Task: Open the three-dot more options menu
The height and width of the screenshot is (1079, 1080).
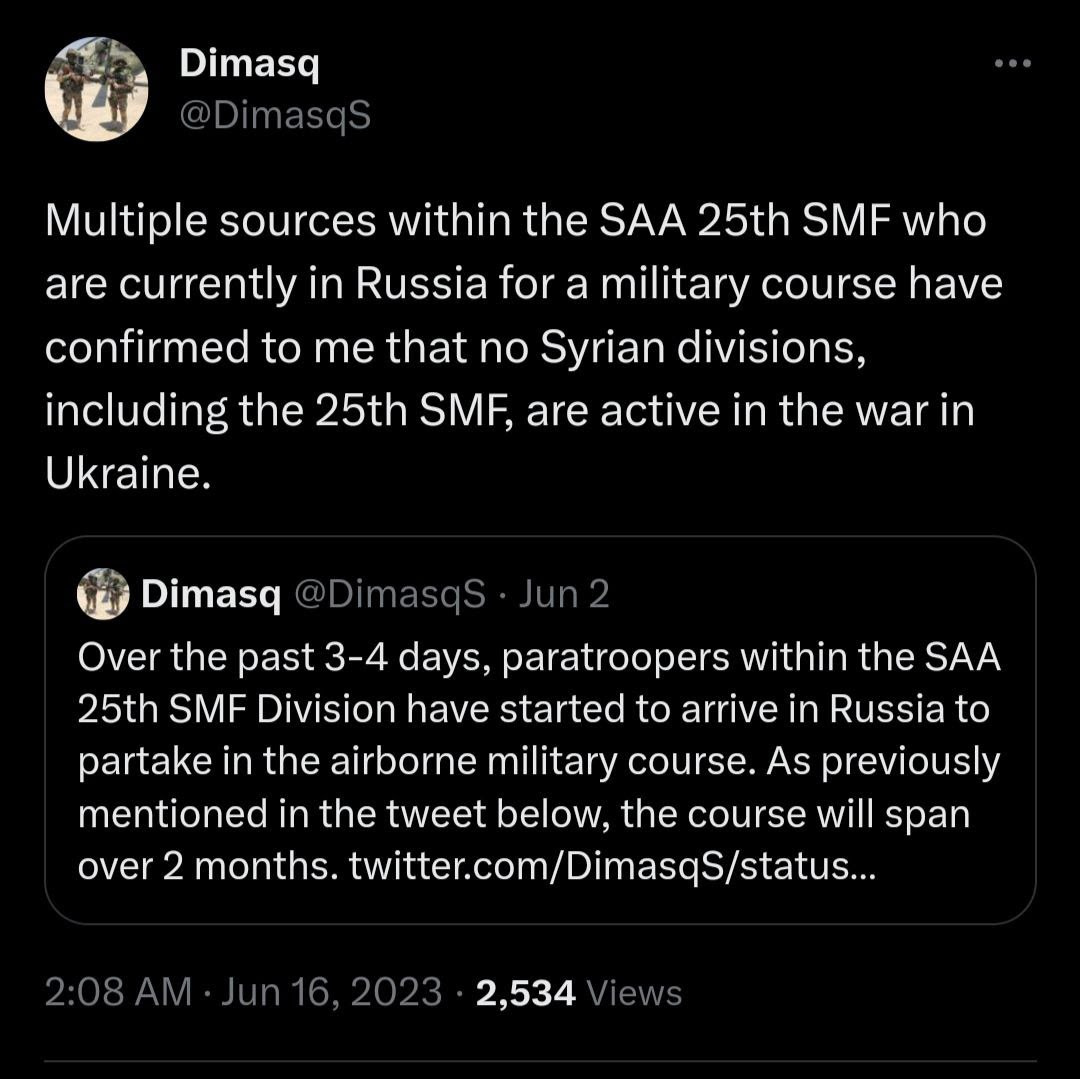Action: click(x=1012, y=64)
